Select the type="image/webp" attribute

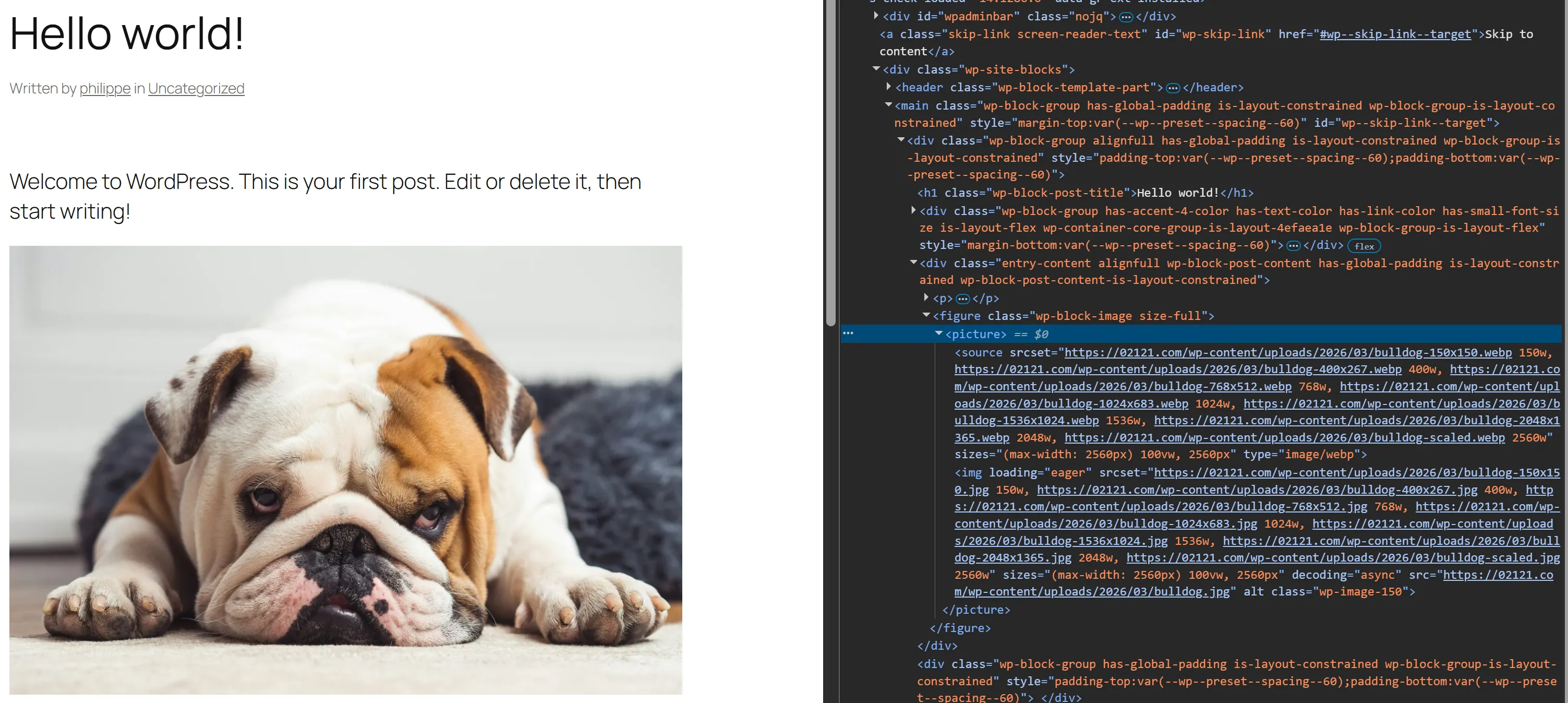click(1301, 454)
